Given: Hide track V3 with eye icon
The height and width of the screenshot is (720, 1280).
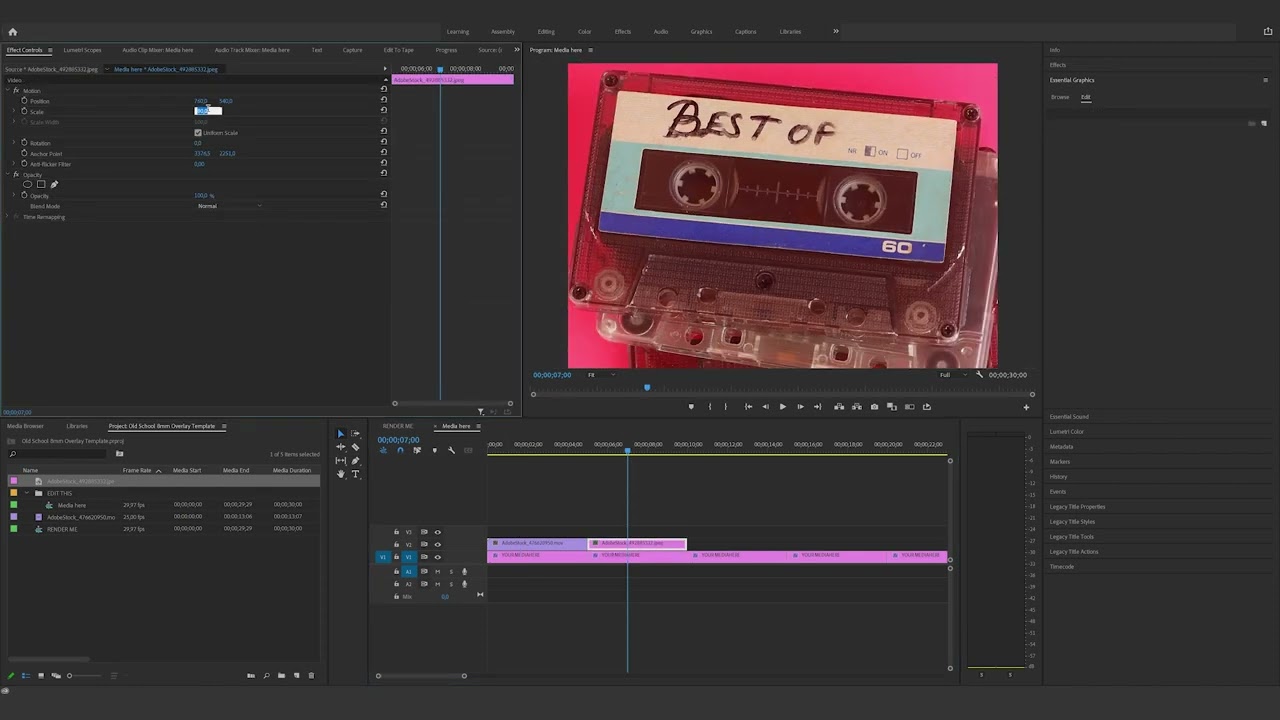Looking at the screenshot, I should (x=437, y=532).
